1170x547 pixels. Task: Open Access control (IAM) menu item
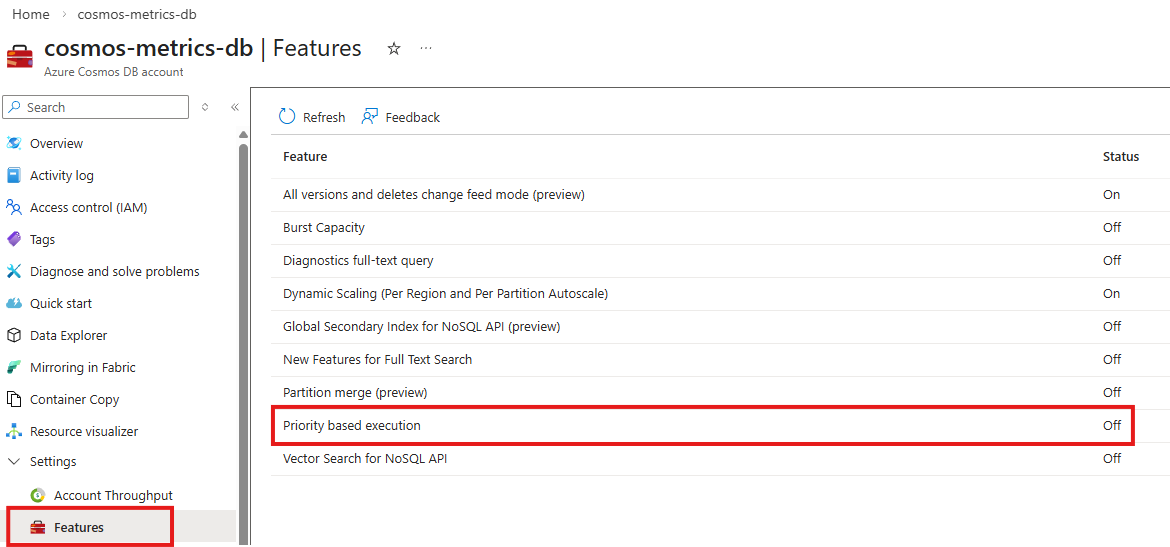click(x=88, y=207)
